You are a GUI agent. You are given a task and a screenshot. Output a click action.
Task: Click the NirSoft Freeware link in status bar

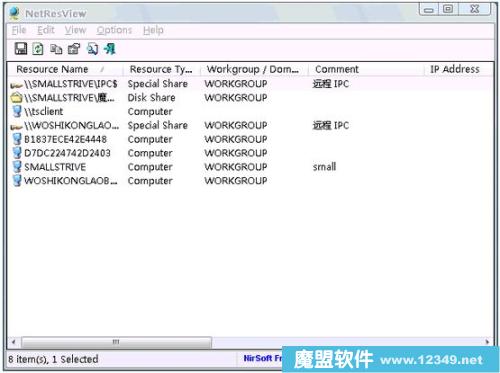point(263,358)
